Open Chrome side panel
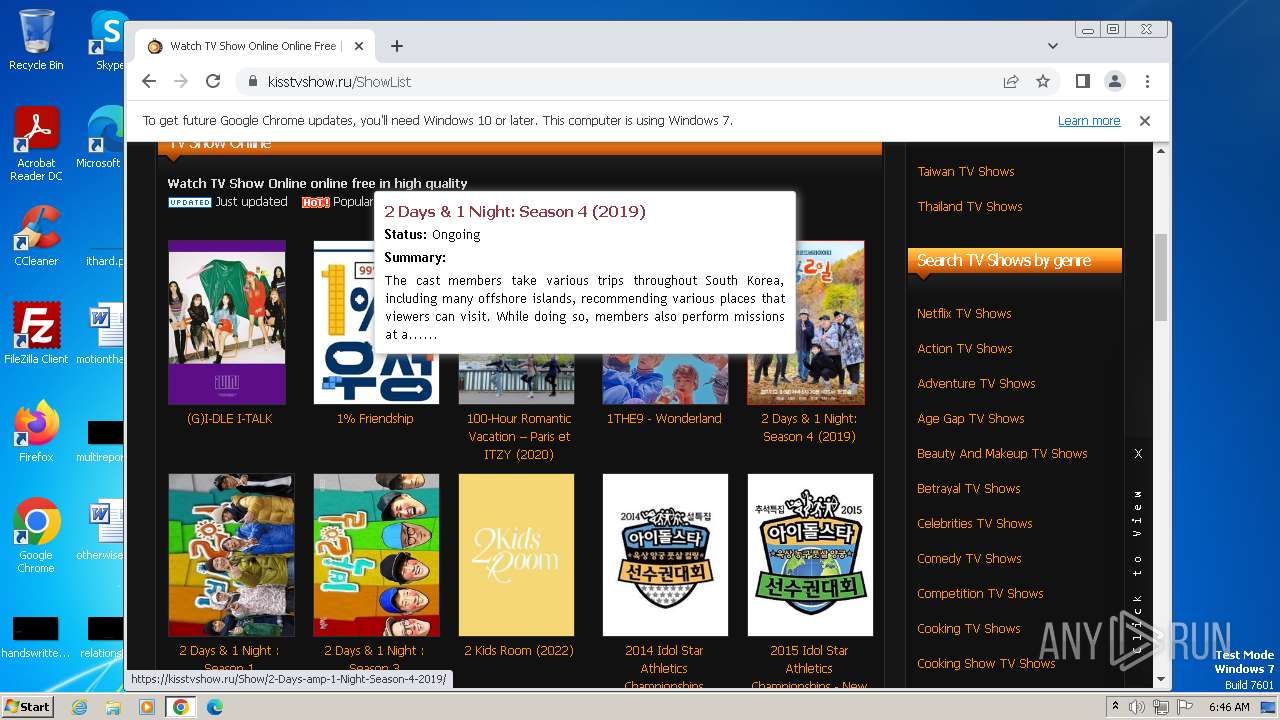 1083,82
